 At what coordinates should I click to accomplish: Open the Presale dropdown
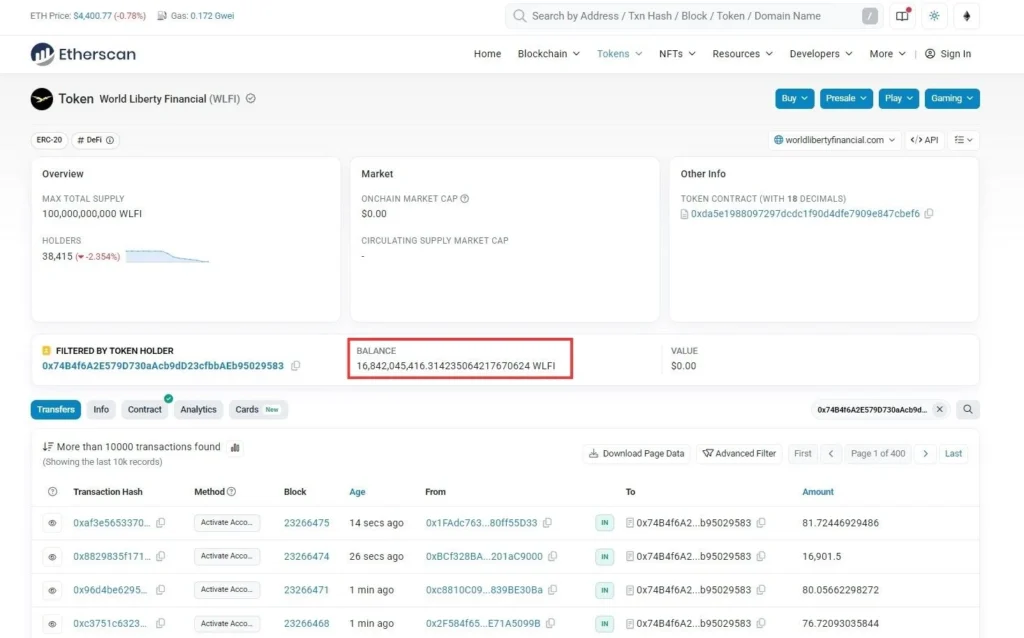(x=846, y=99)
